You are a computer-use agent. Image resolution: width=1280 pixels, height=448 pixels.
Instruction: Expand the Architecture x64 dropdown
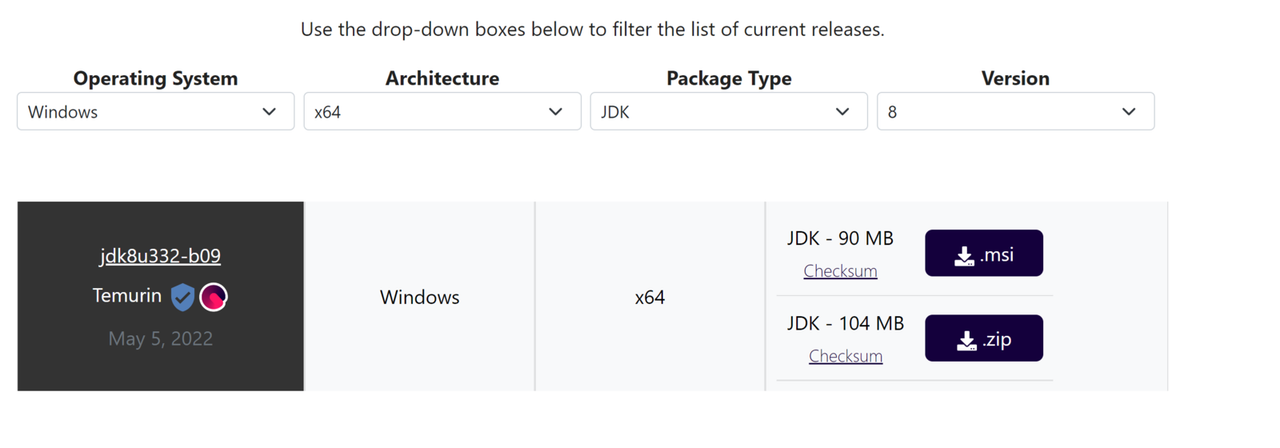click(x=442, y=112)
